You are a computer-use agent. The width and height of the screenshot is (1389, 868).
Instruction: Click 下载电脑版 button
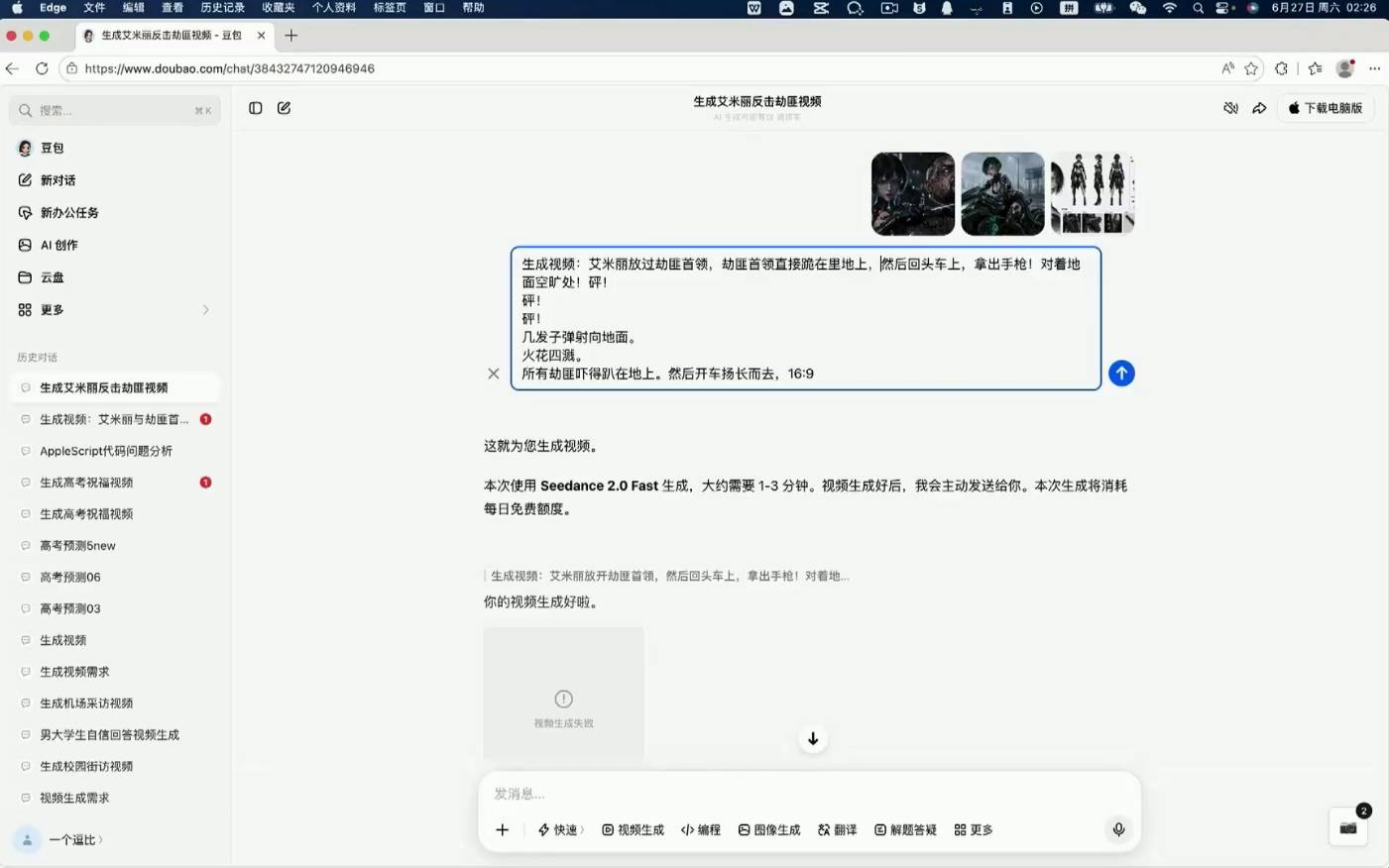(1326, 108)
